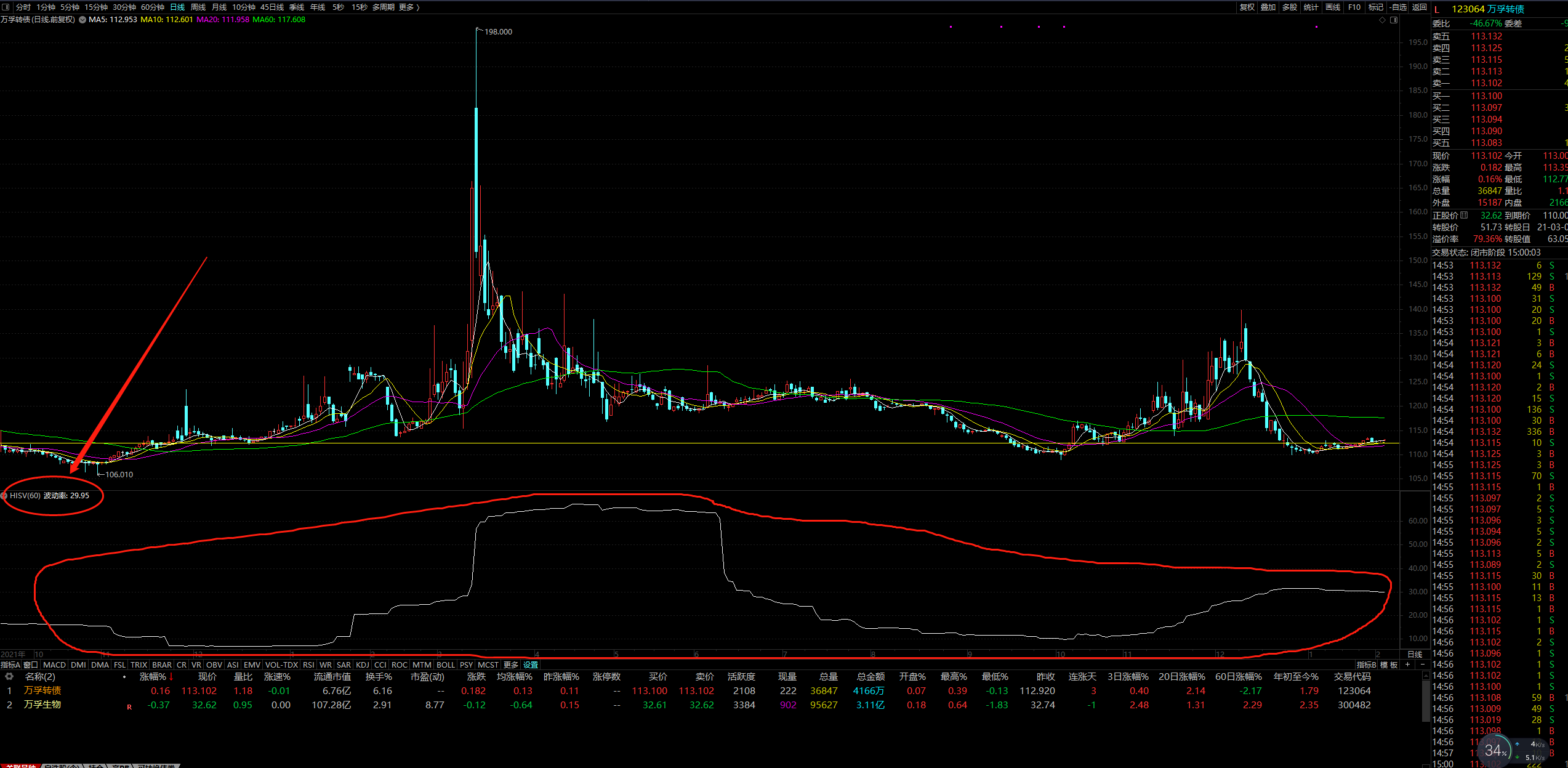This screenshot has width=1568, height=768.
Task: Open the chart indicator dropdown arrow by 万孚转债
Action: pos(82,20)
